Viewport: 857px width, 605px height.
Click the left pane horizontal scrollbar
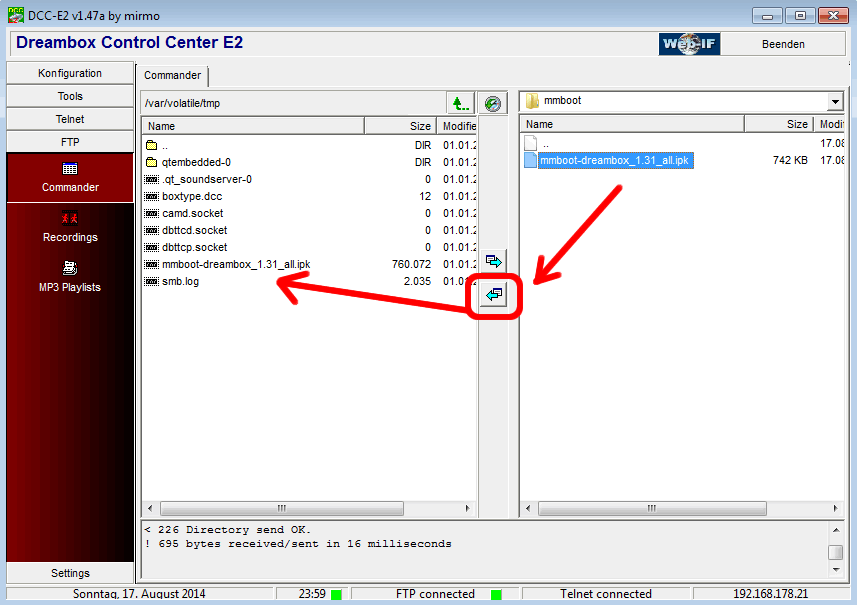pos(281,508)
